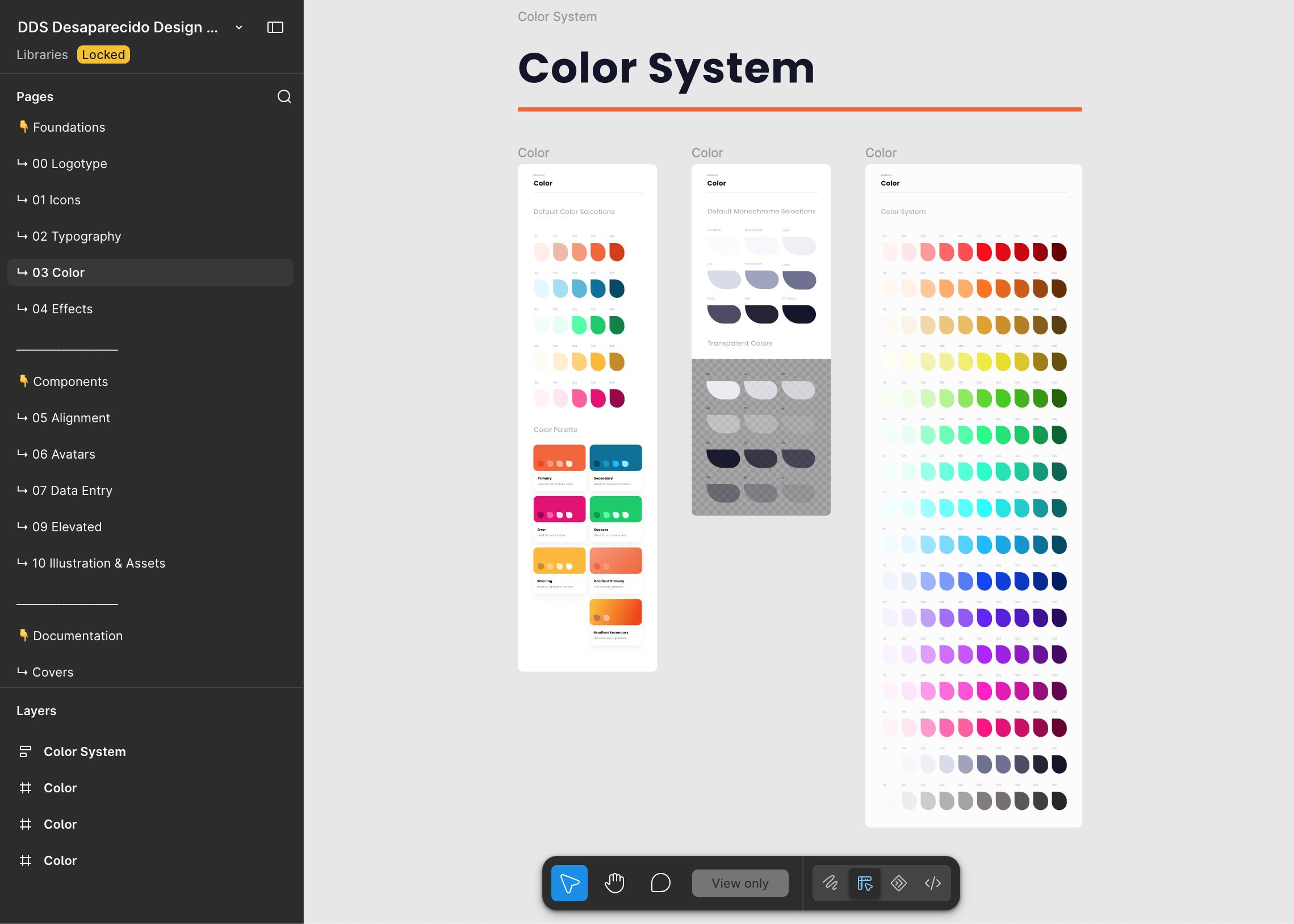
Task: Click the Success green palette card
Action: 615,518
